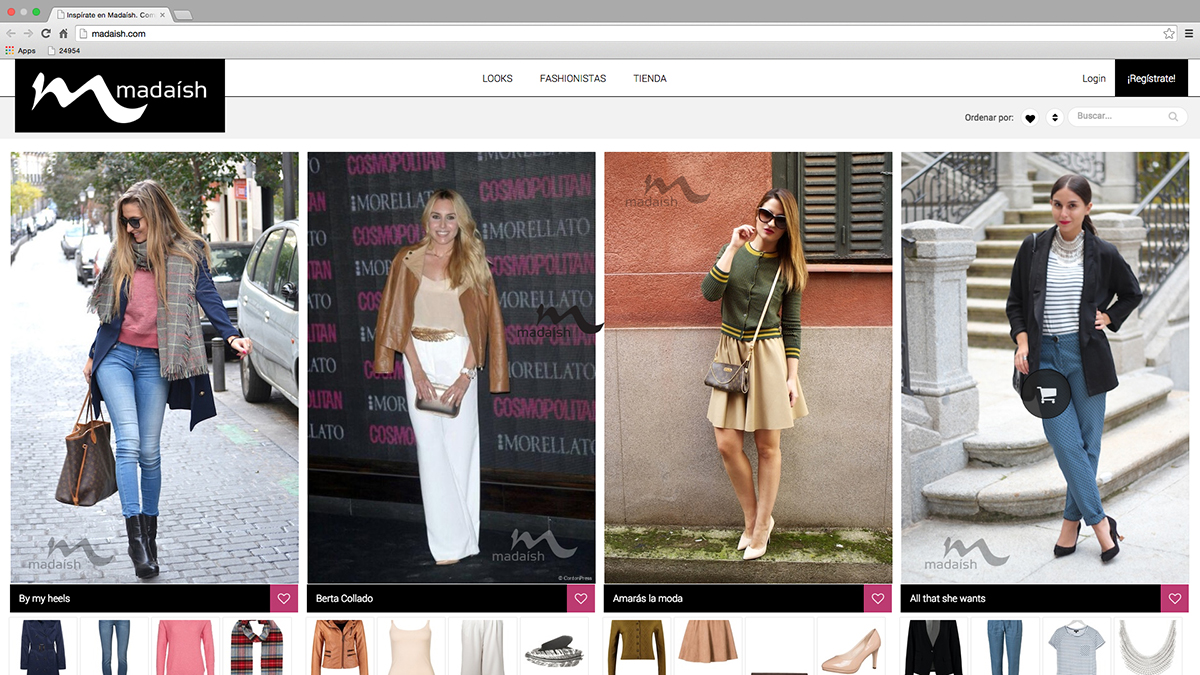Open the TIENDA menu item
This screenshot has height=675, width=1200.
coord(650,78)
